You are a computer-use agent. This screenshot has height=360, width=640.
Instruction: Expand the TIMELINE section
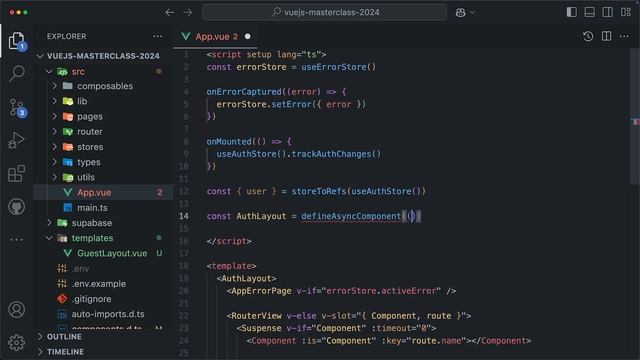pos(104,352)
